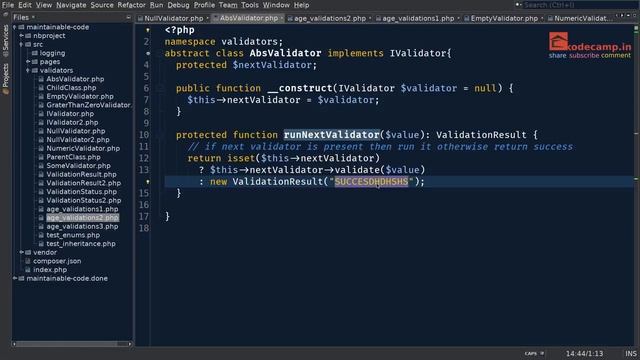Click the INS insert mode indicator
This screenshot has height=360, width=640.
tap(631, 353)
